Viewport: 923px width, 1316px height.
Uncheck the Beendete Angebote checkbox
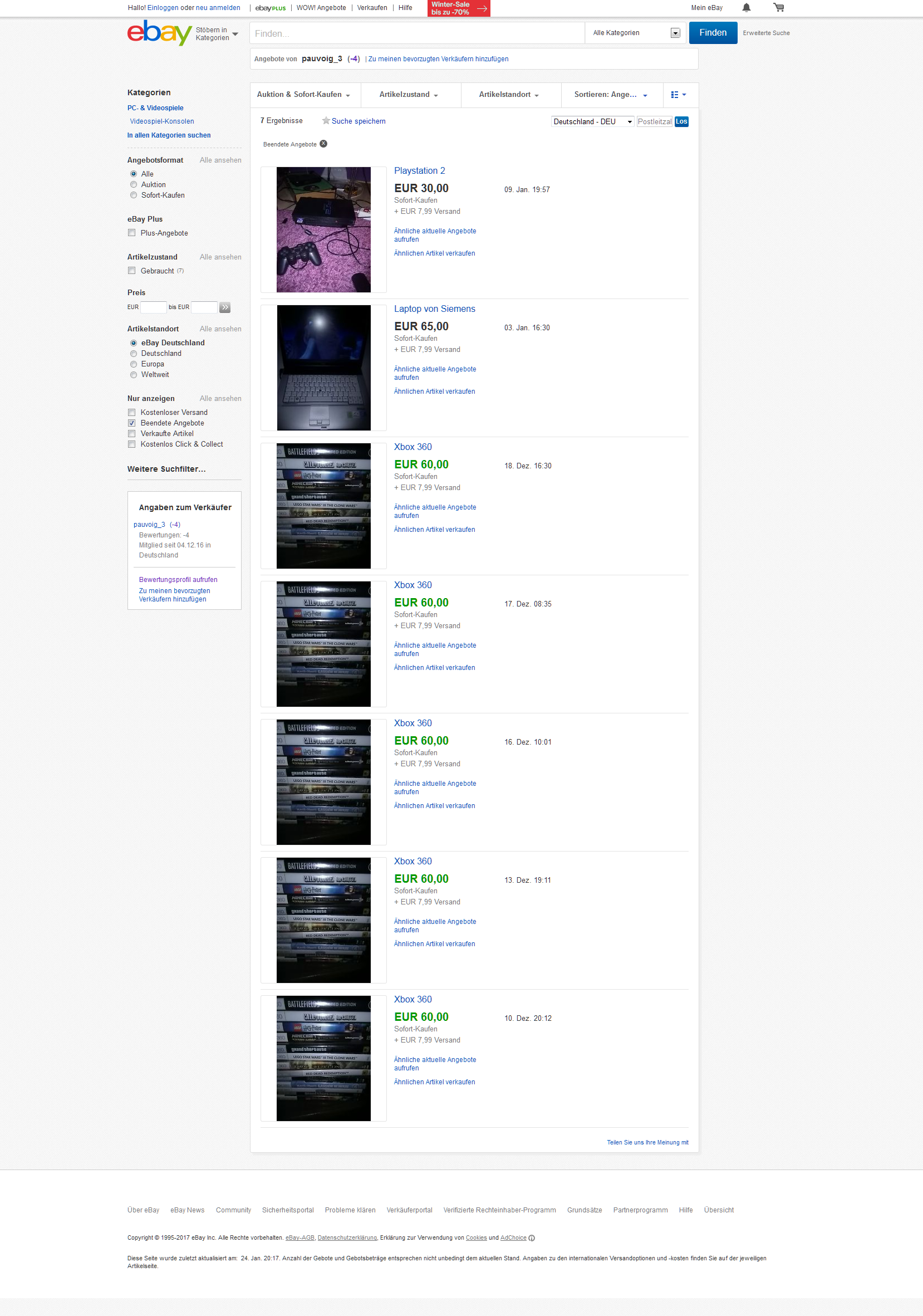tap(132, 423)
